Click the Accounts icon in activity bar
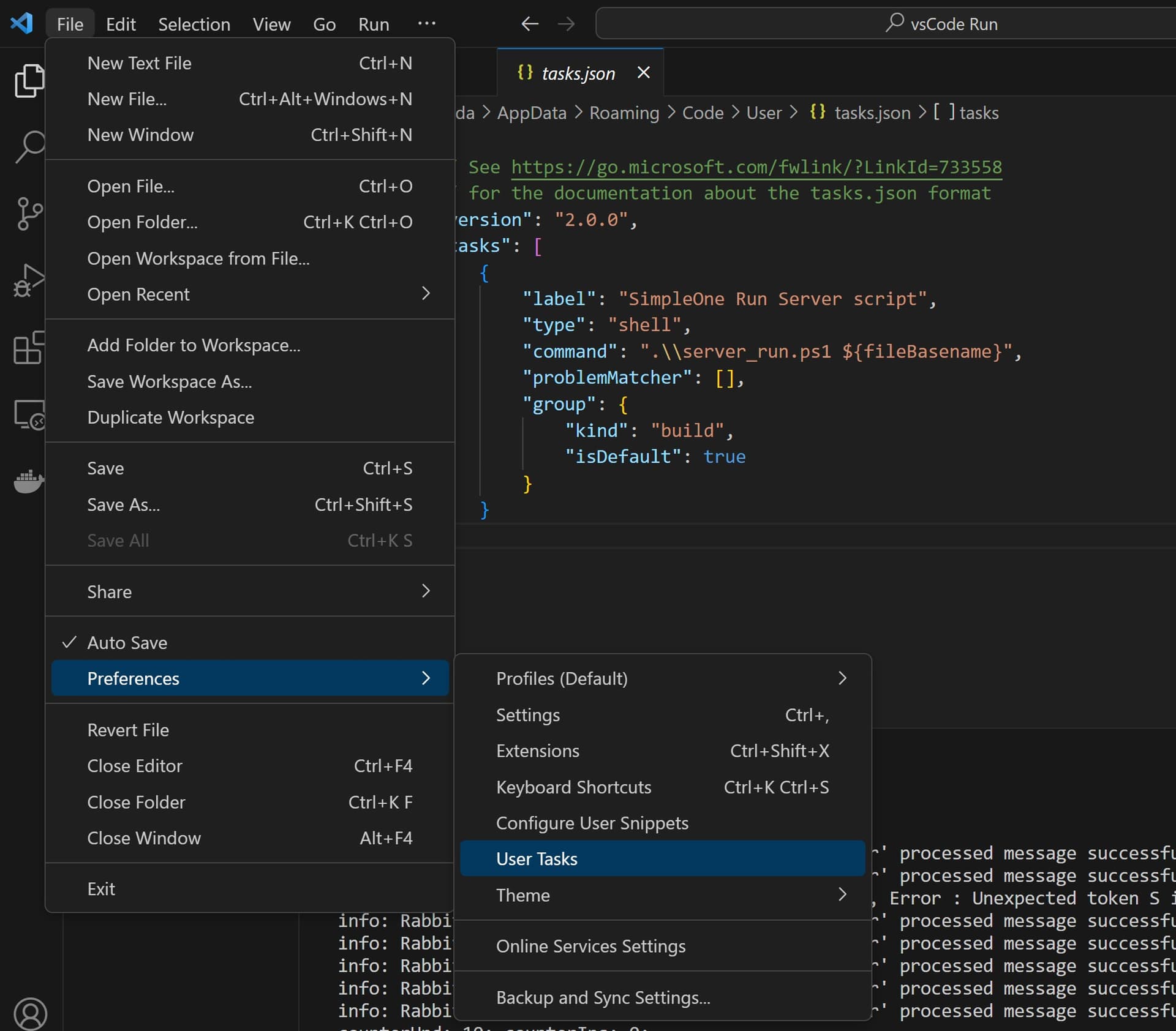1176x1031 pixels. tap(29, 1013)
